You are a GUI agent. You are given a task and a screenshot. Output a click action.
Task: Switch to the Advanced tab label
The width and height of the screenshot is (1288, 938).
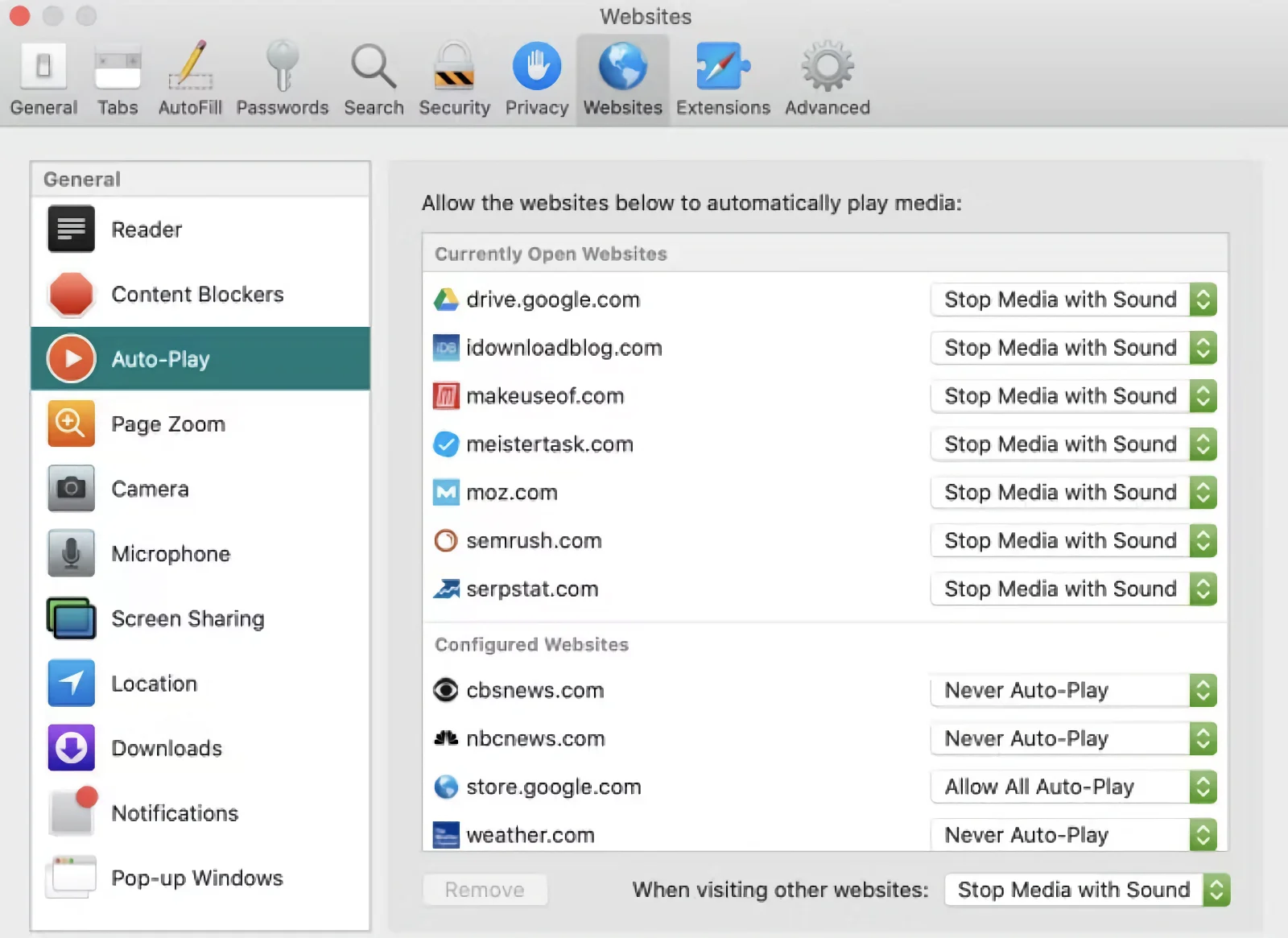[828, 108]
